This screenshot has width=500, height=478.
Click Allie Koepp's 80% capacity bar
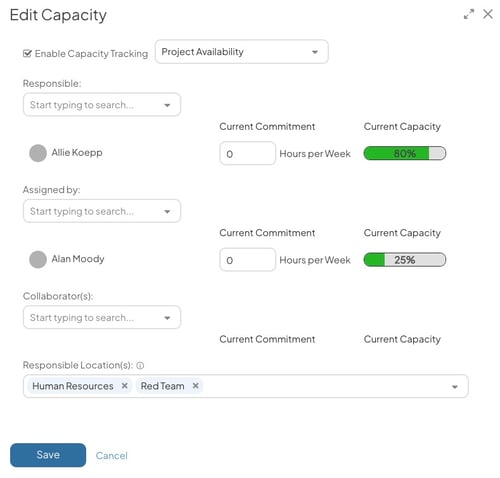pyautogui.click(x=405, y=153)
